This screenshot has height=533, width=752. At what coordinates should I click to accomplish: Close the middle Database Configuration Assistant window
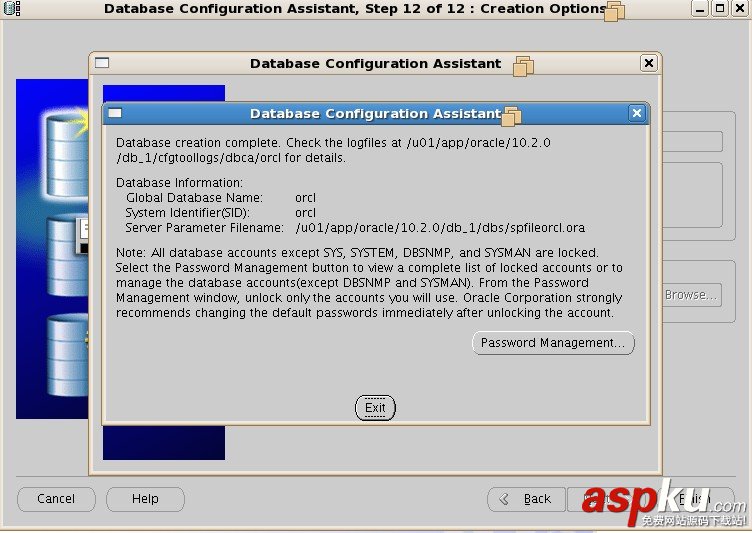point(648,63)
